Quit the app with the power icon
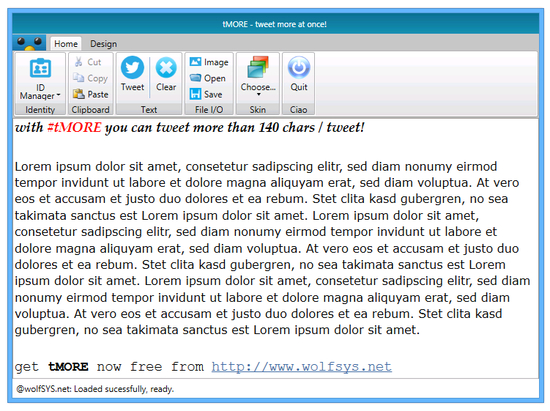The width and height of the screenshot is (550, 411). point(299,67)
